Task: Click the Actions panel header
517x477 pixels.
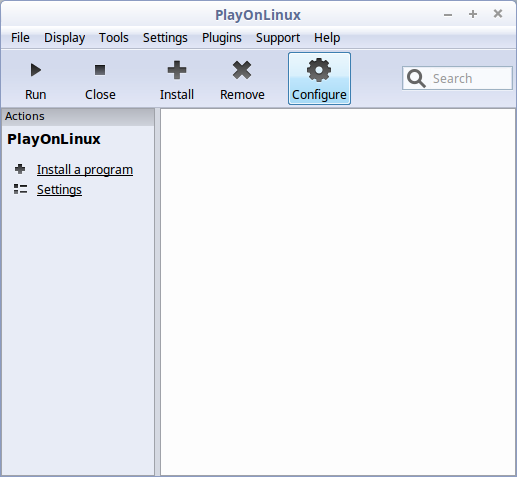Action: click(78, 116)
